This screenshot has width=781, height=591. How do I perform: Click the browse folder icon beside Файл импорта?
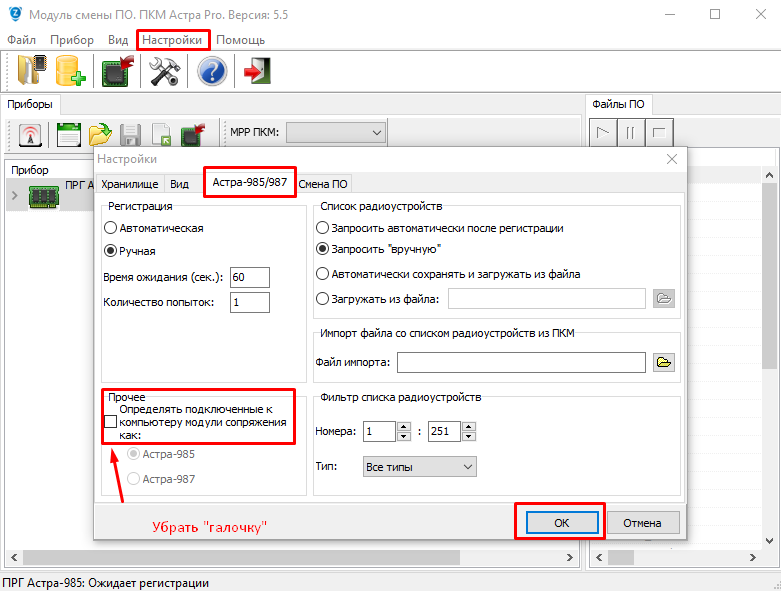coord(664,362)
